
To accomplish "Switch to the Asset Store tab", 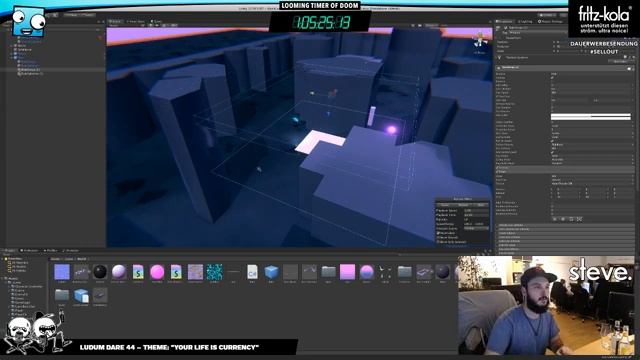I will pyautogui.click(x=136, y=21).
